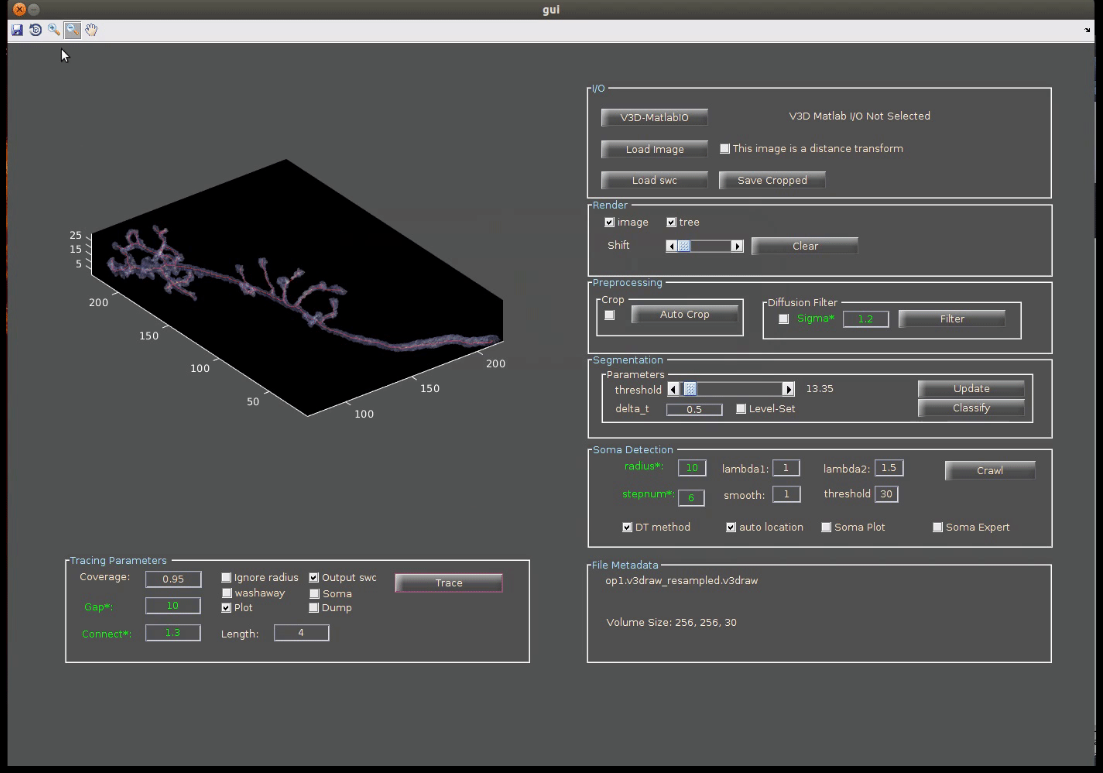The height and width of the screenshot is (773, 1103).
Task: Activate the Zoom In magnifier tool
Action: (54, 30)
